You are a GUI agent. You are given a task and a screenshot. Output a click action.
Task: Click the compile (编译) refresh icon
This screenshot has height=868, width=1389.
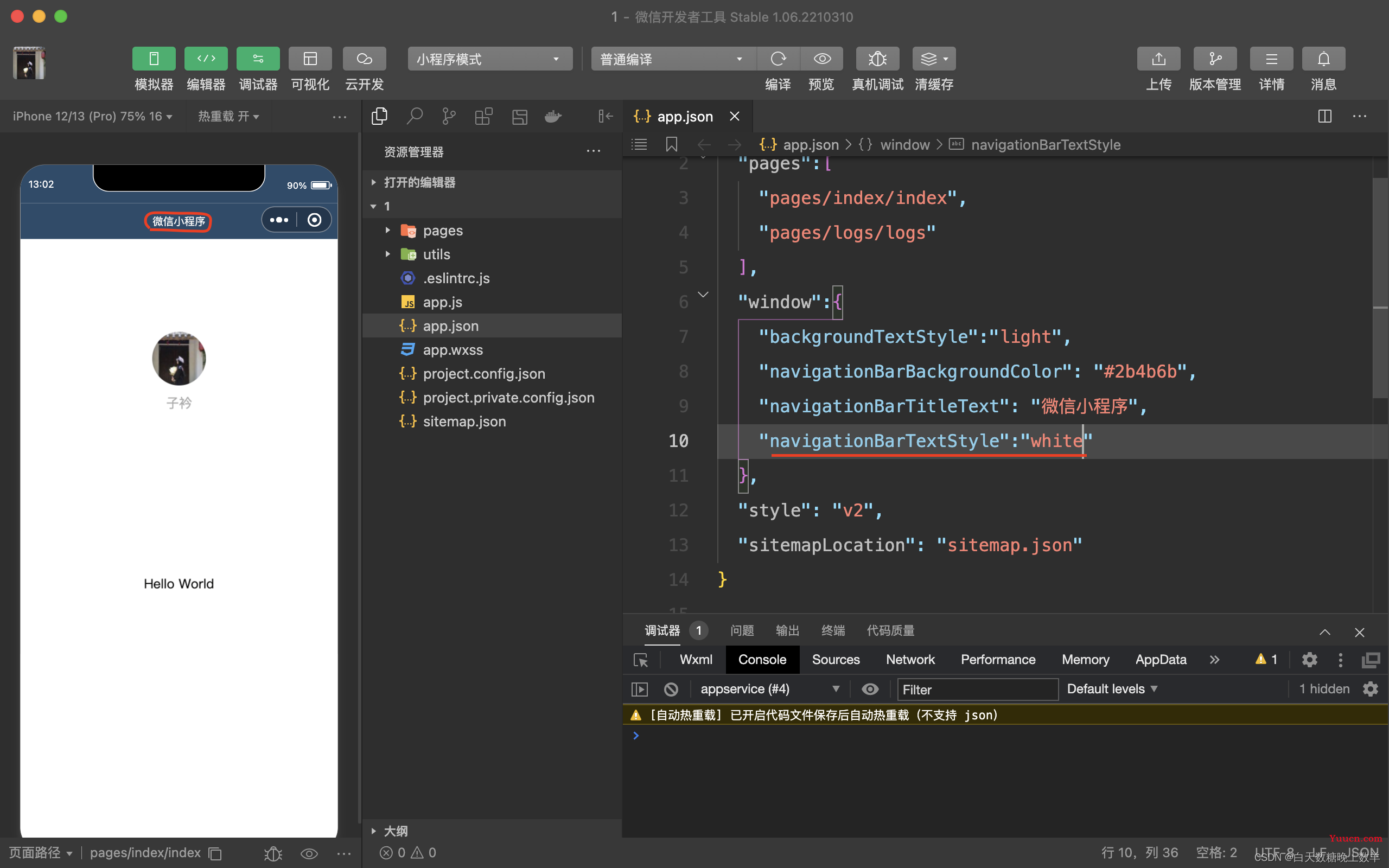pos(778,59)
